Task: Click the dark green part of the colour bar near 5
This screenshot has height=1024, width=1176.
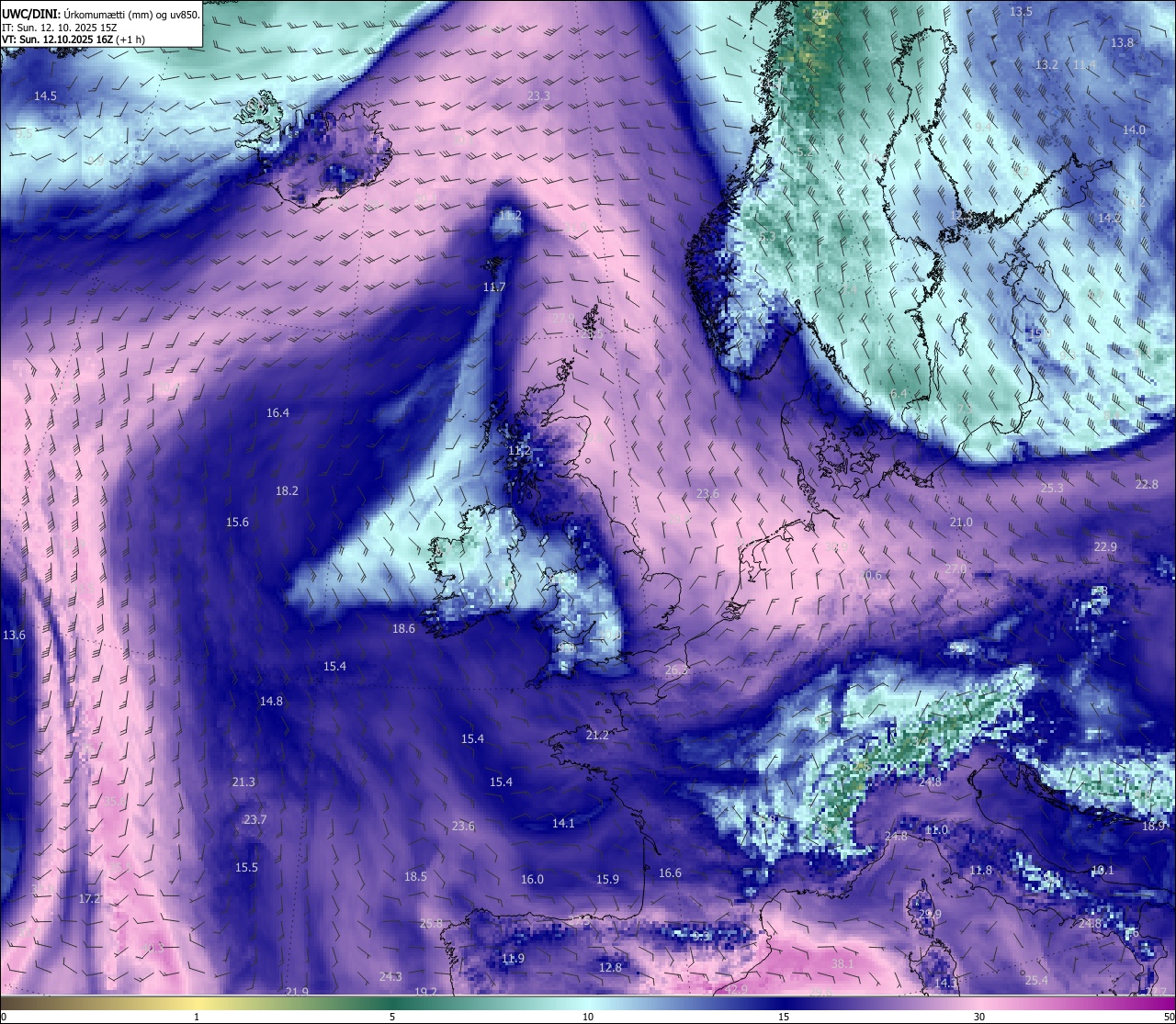Action: (x=392, y=1002)
